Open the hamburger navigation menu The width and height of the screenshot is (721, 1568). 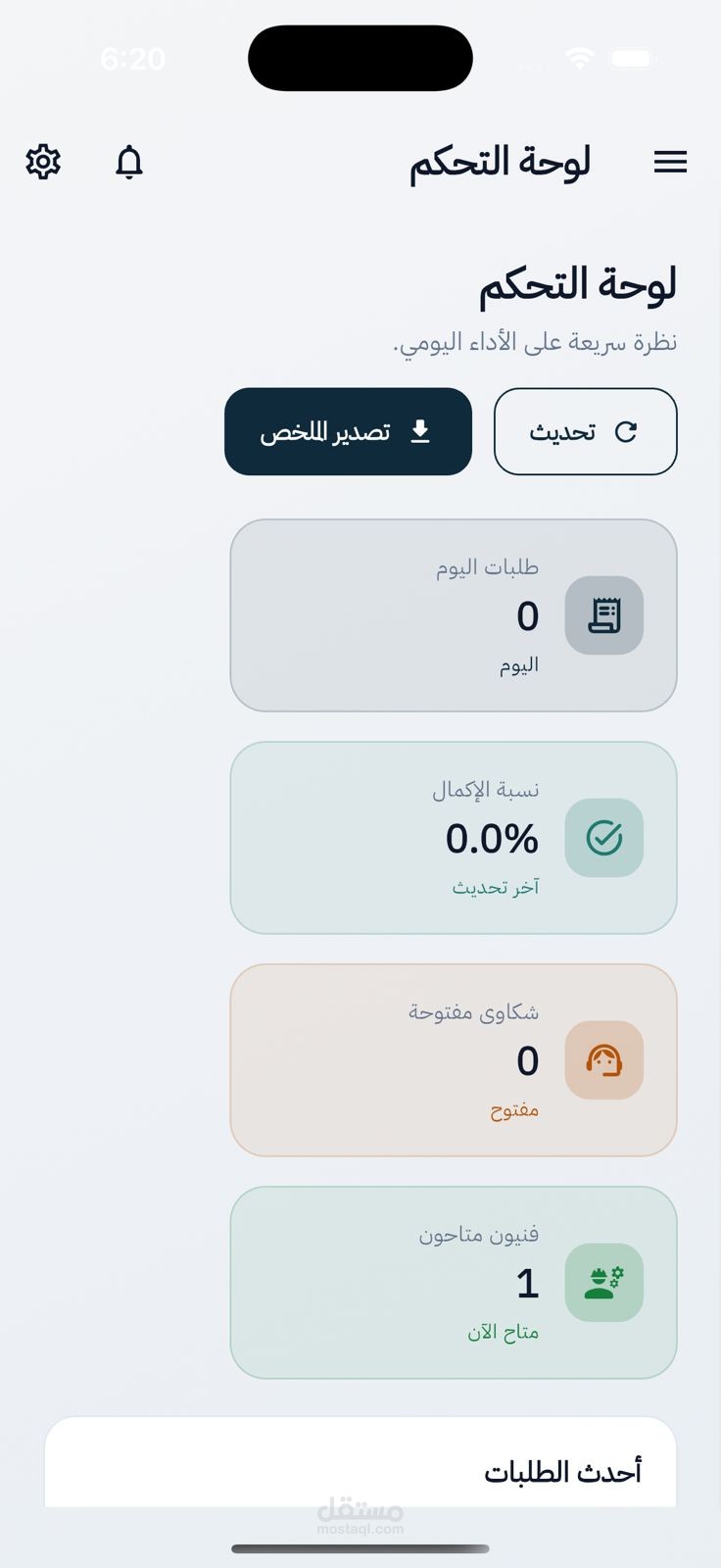671,162
